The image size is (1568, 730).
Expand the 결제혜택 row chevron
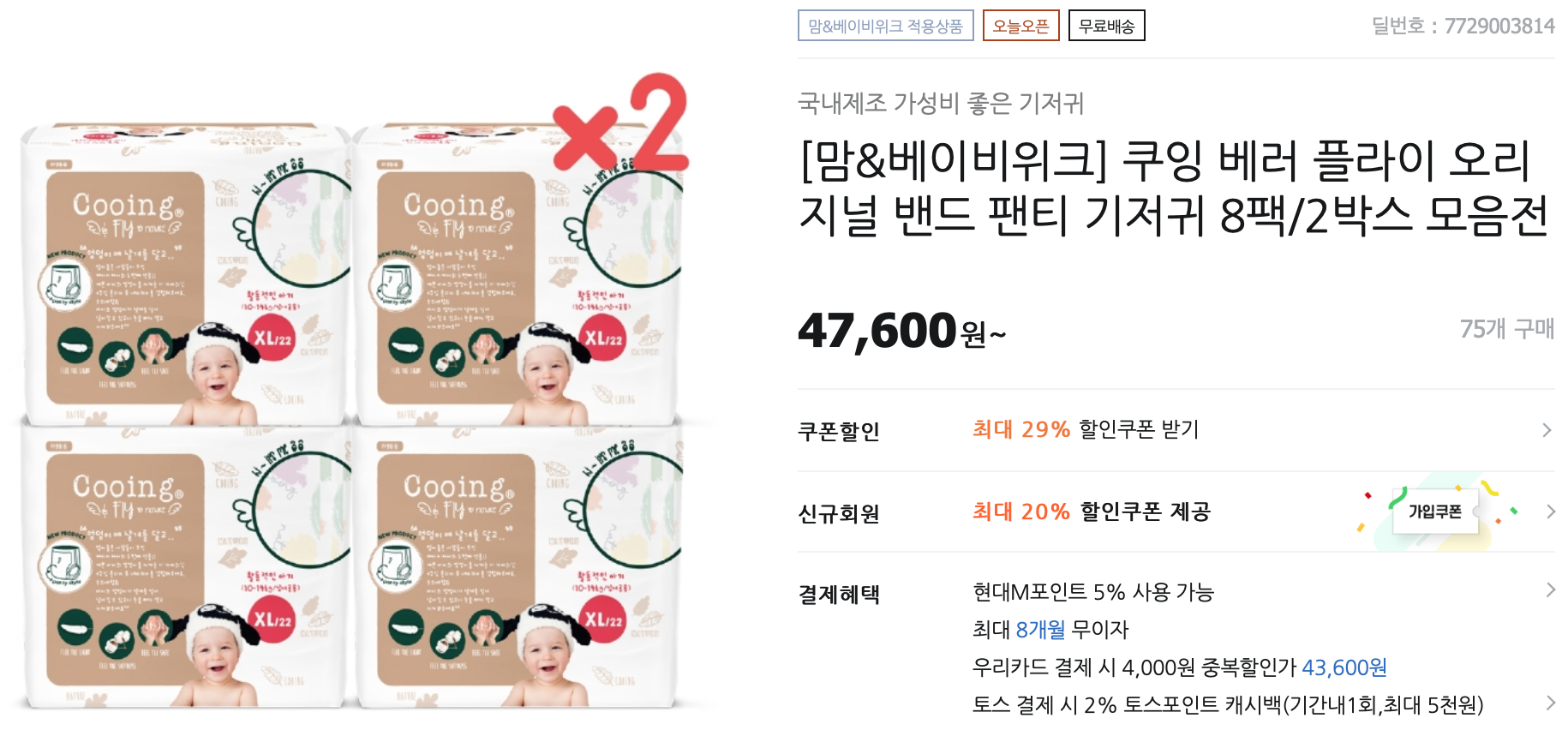[x=1550, y=589]
